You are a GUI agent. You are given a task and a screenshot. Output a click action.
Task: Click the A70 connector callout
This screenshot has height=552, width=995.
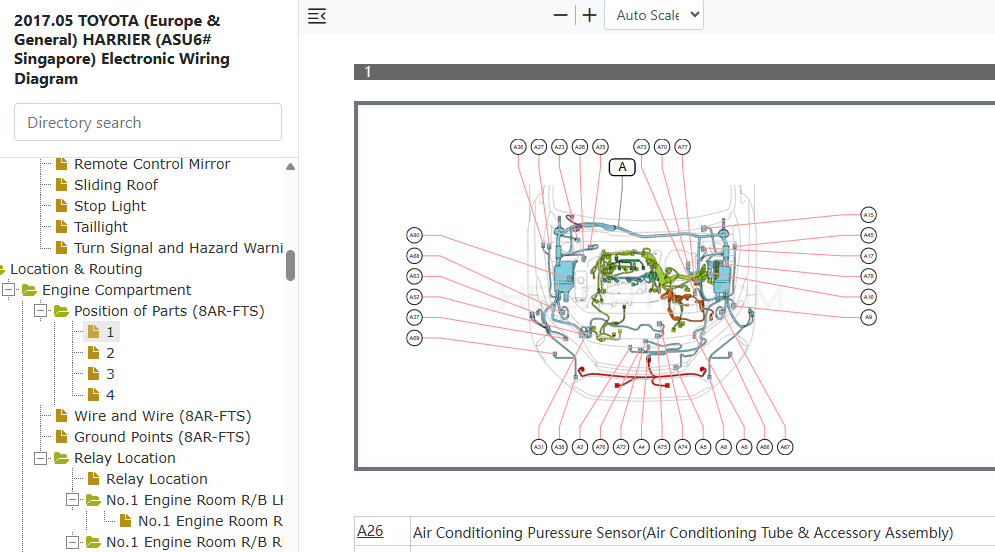tap(662, 147)
